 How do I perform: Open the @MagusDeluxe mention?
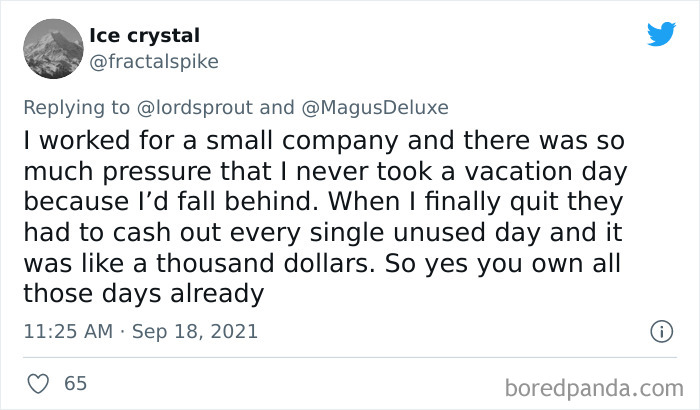[x=375, y=108]
